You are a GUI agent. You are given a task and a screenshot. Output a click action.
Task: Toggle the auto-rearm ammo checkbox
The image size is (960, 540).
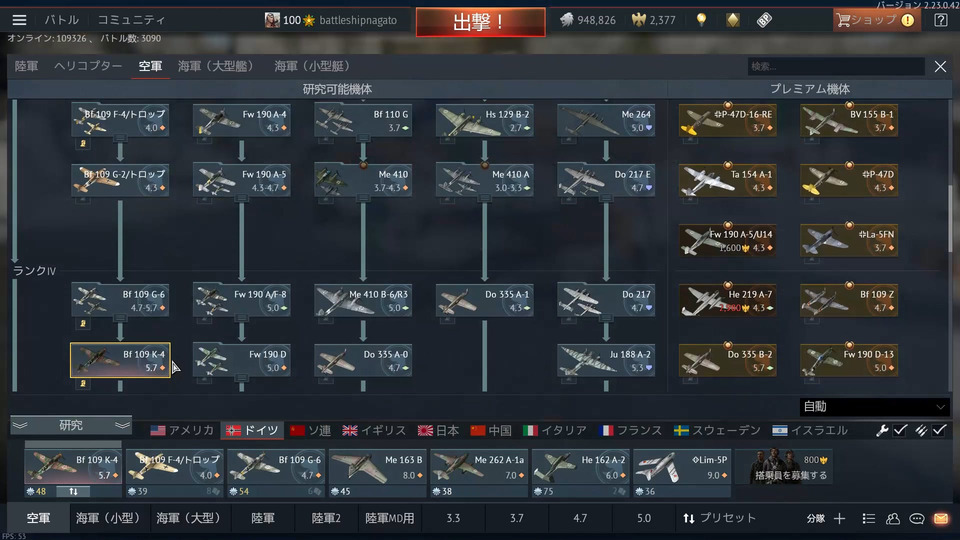pyautogui.click(x=939, y=430)
